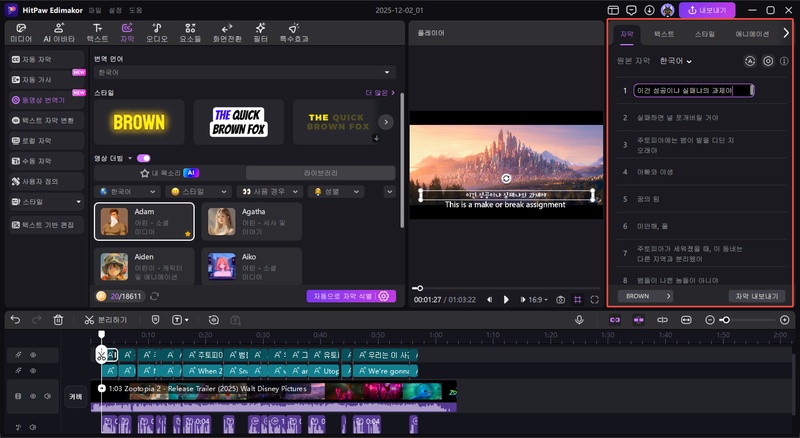Image resolution: width=800 pixels, height=438 pixels.
Task: Take a snapshot with the camera icon
Action: pos(560,299)
